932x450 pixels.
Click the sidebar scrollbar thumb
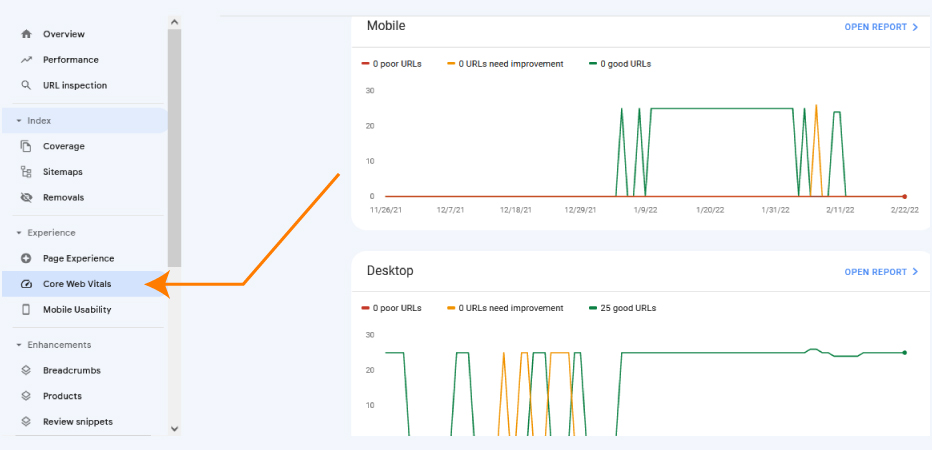click(174, 148)
